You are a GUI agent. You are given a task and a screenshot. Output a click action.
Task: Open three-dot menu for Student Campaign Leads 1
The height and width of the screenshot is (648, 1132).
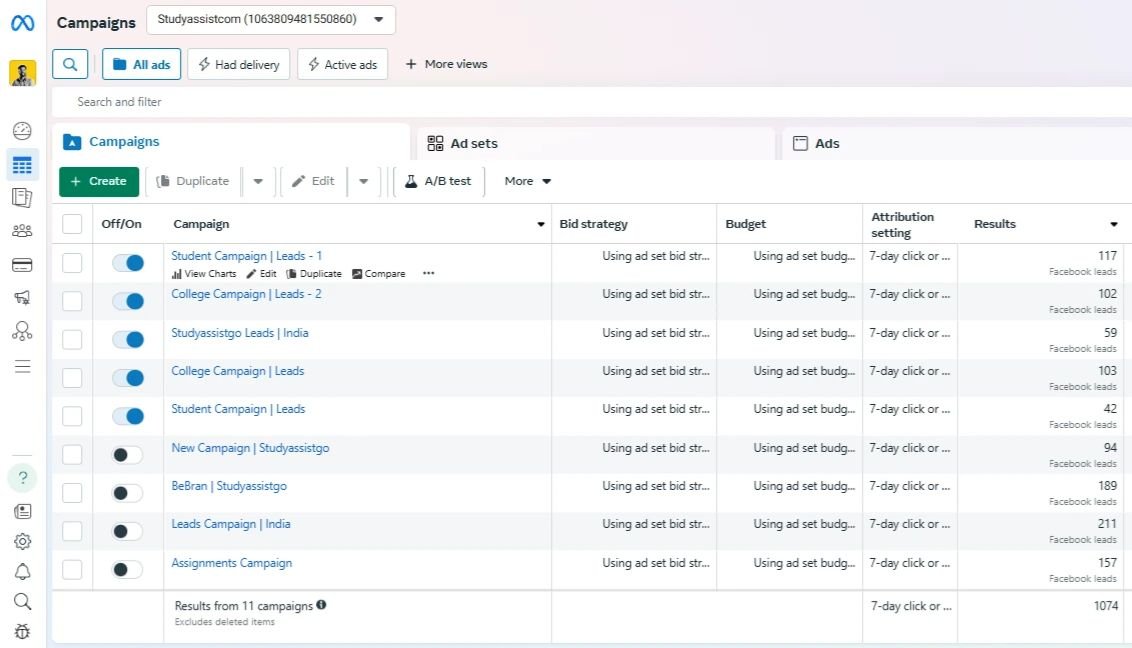(429, 273)
